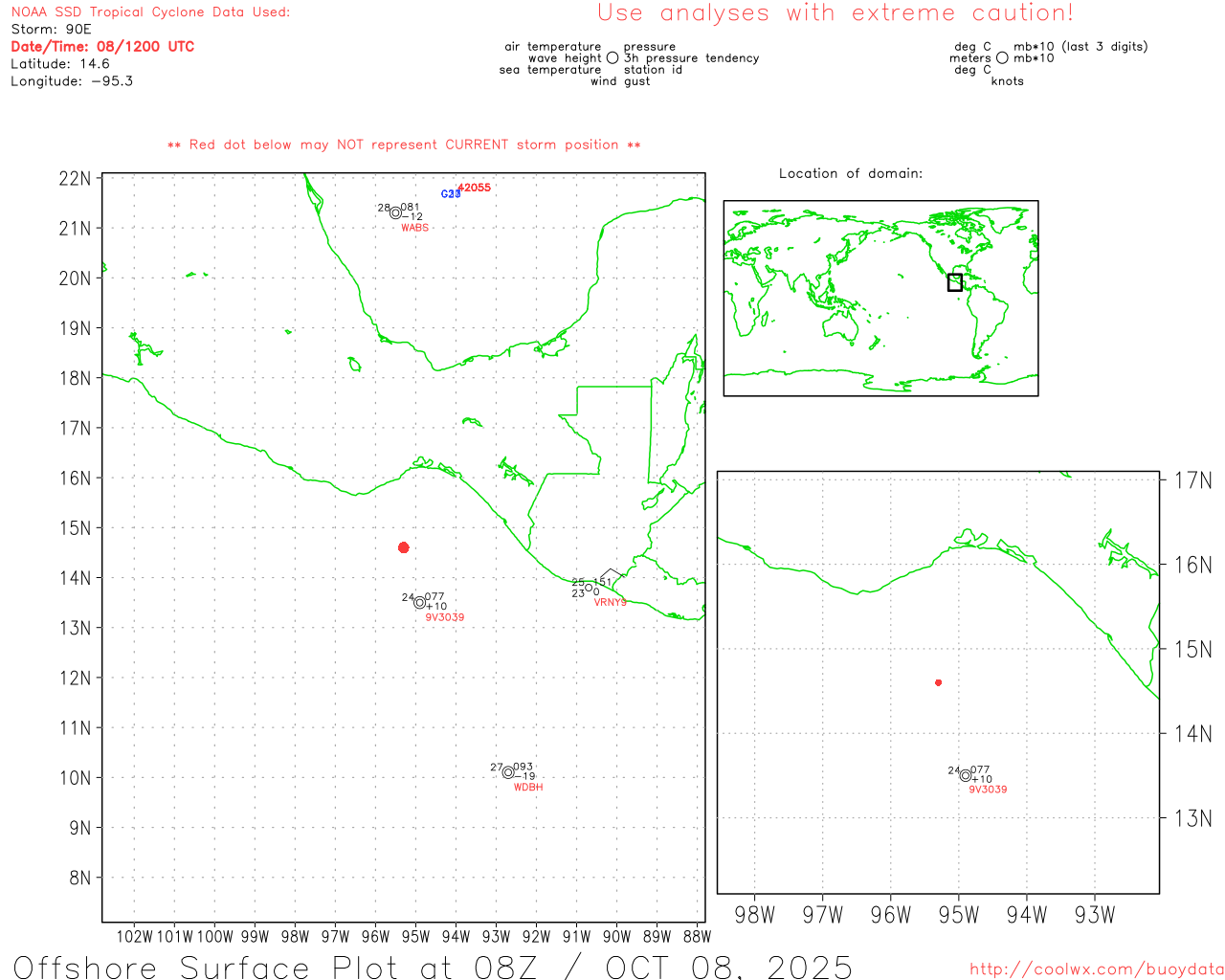Click the red storm dot on the main map
Screen dimensions: 1225x980
click(404, 547)
